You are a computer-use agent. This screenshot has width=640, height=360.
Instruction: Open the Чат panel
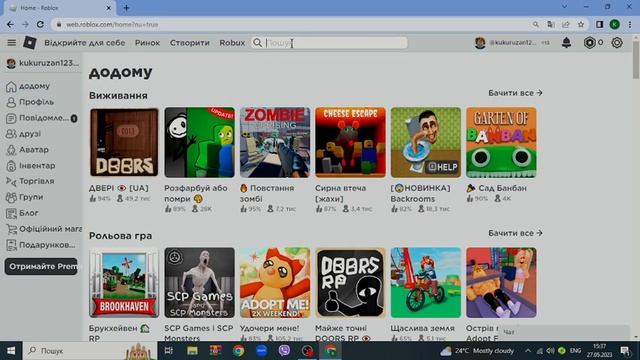pos(563,332)
